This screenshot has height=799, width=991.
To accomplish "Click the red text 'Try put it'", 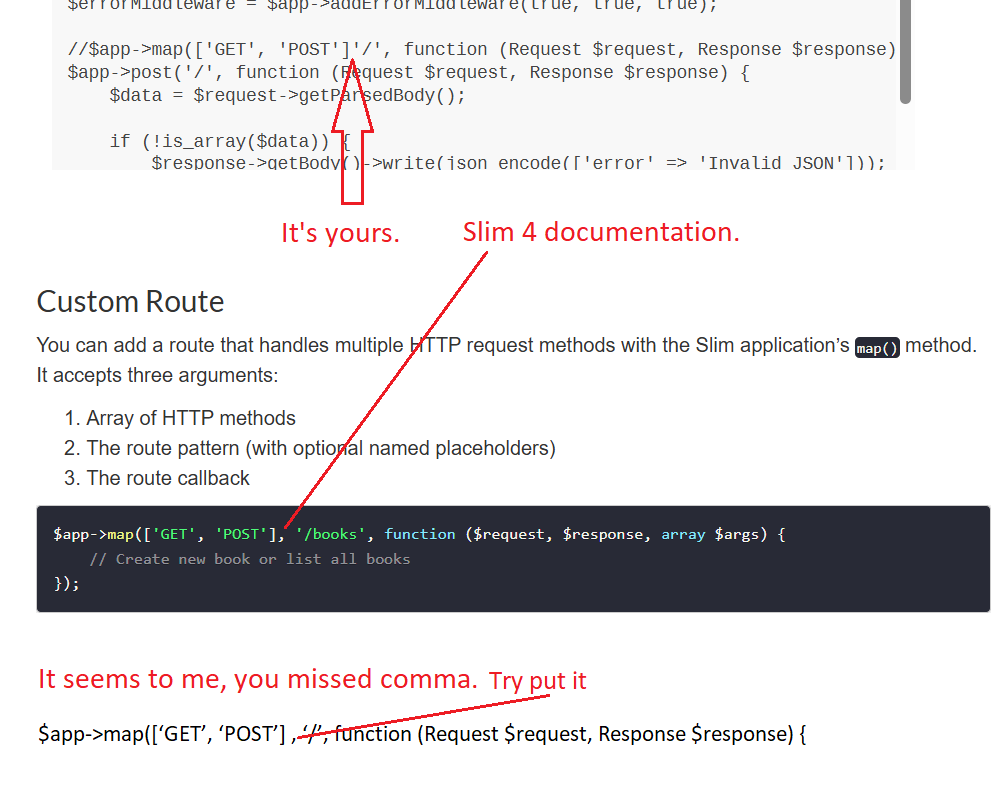I will [537, 680].
